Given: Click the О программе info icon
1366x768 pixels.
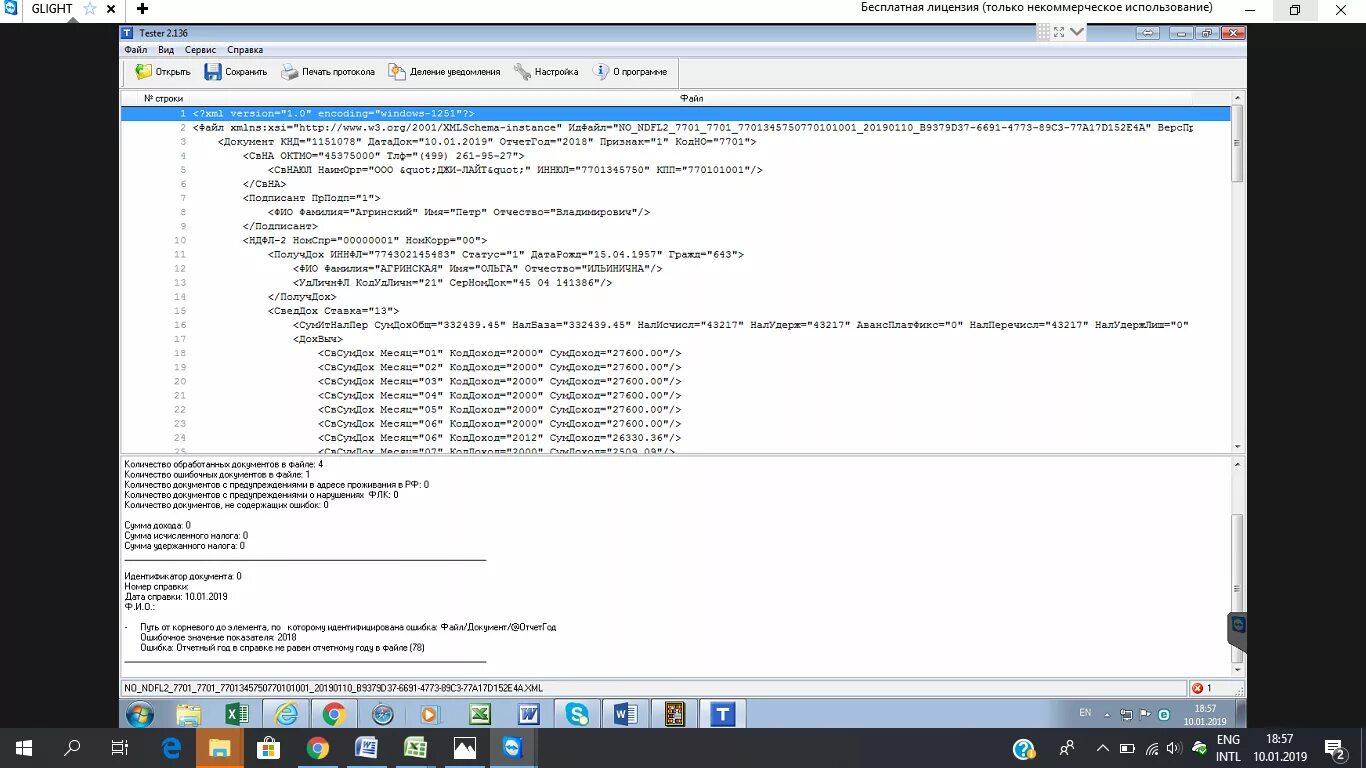Looking at the screenshot, I should [601, 72].
